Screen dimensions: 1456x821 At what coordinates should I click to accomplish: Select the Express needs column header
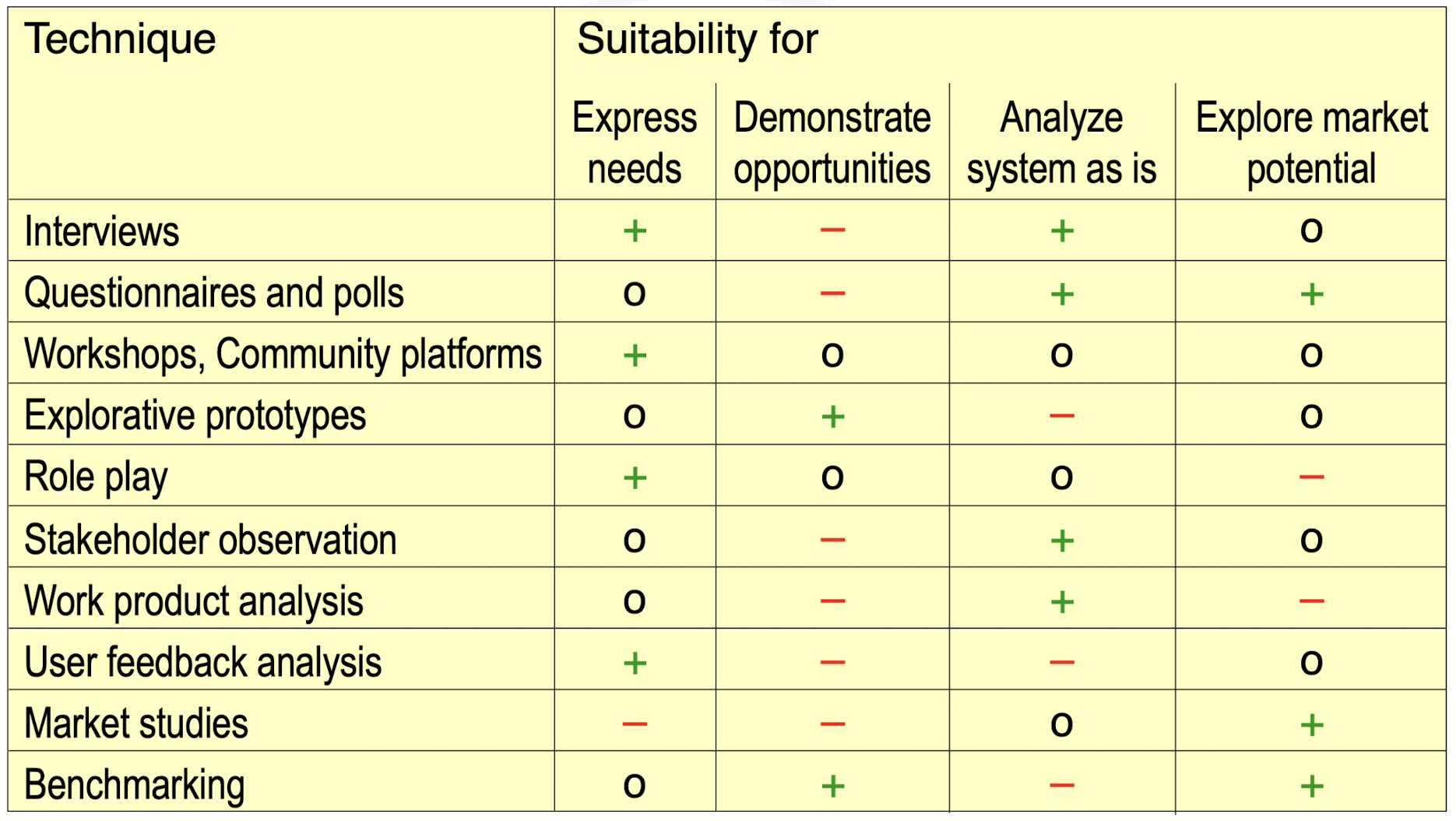coord(635,143)
